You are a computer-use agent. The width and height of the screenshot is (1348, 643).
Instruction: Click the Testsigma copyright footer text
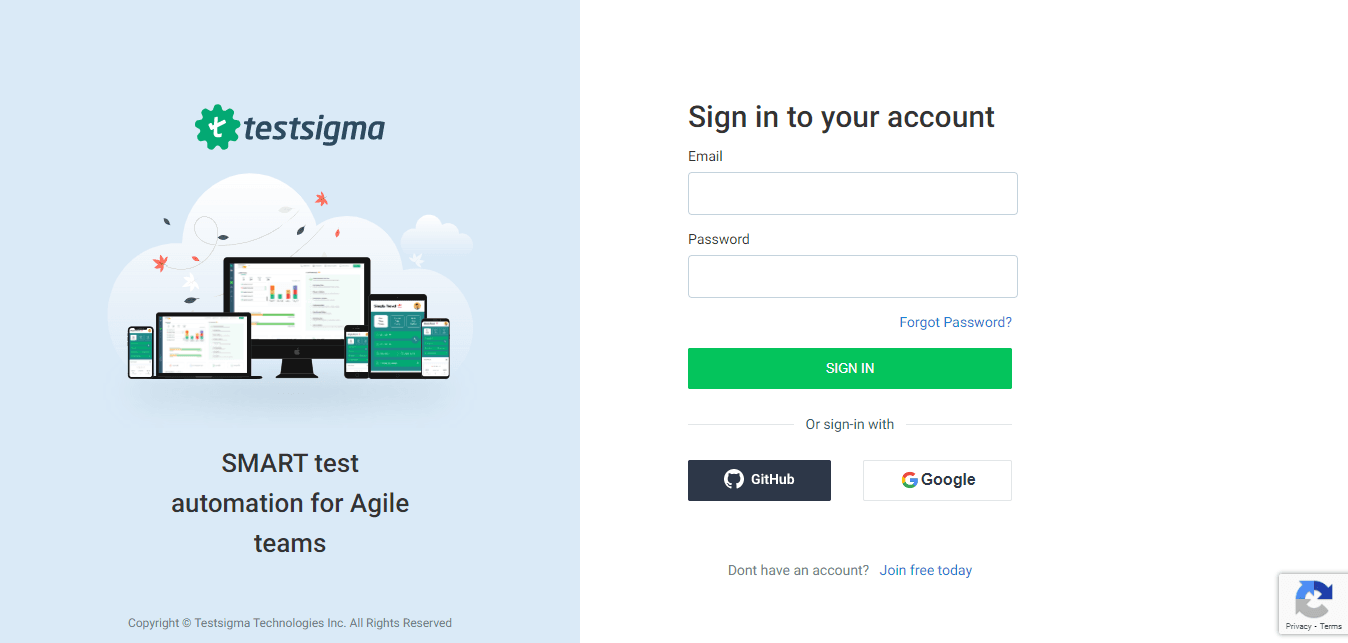pyautogui.click(x=290, y=623)
